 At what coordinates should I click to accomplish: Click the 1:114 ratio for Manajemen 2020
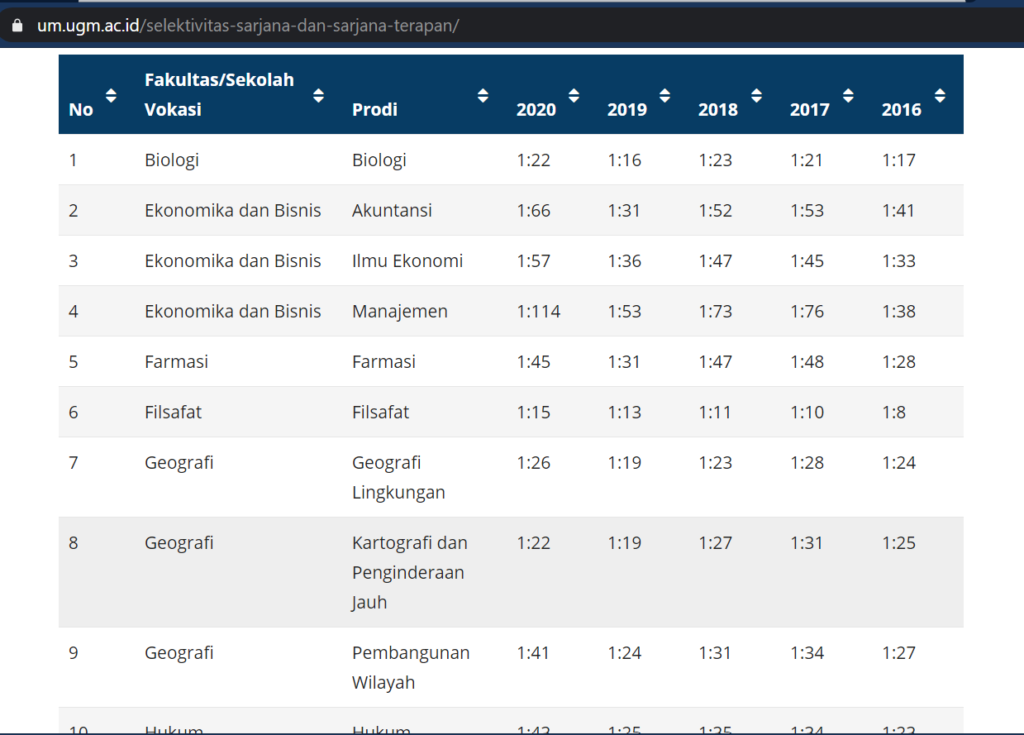pos(539,311)
